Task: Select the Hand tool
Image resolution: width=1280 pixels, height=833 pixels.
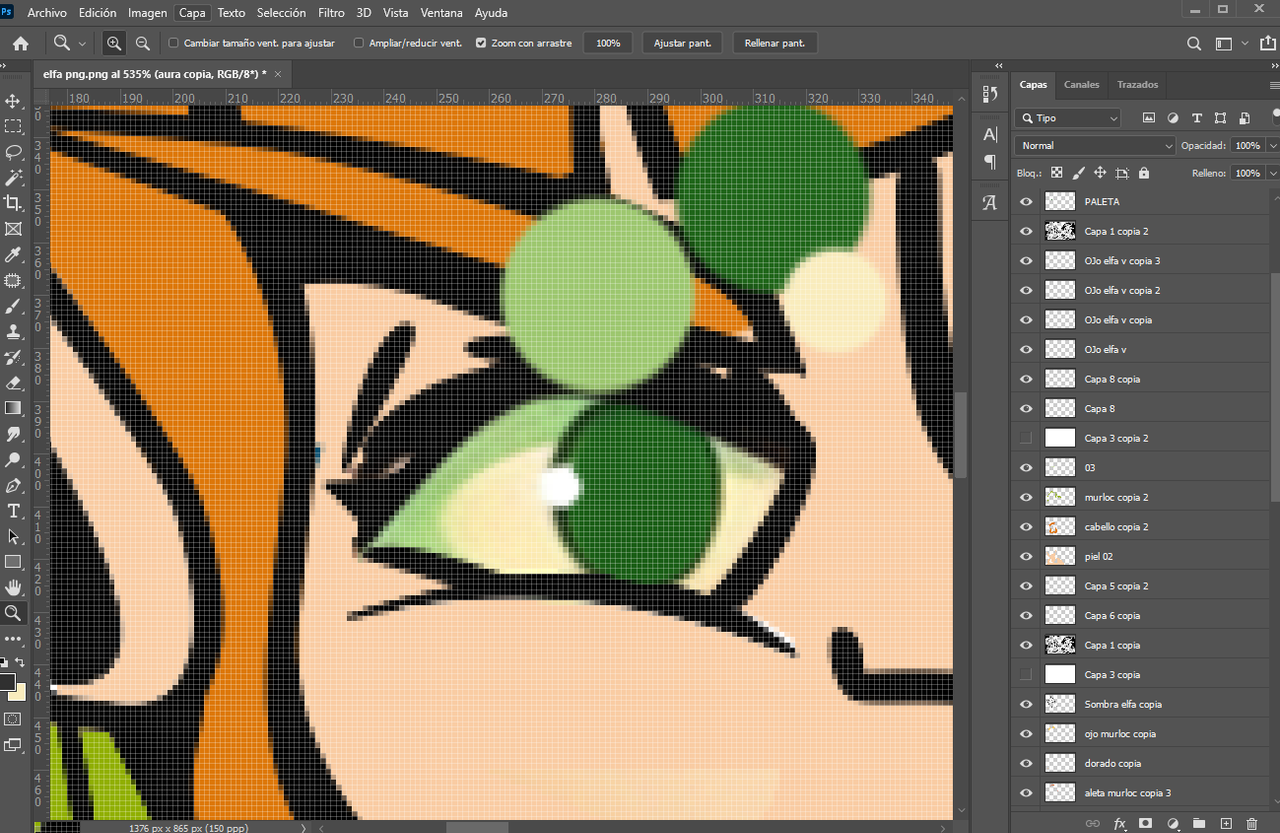Action: 14,588
